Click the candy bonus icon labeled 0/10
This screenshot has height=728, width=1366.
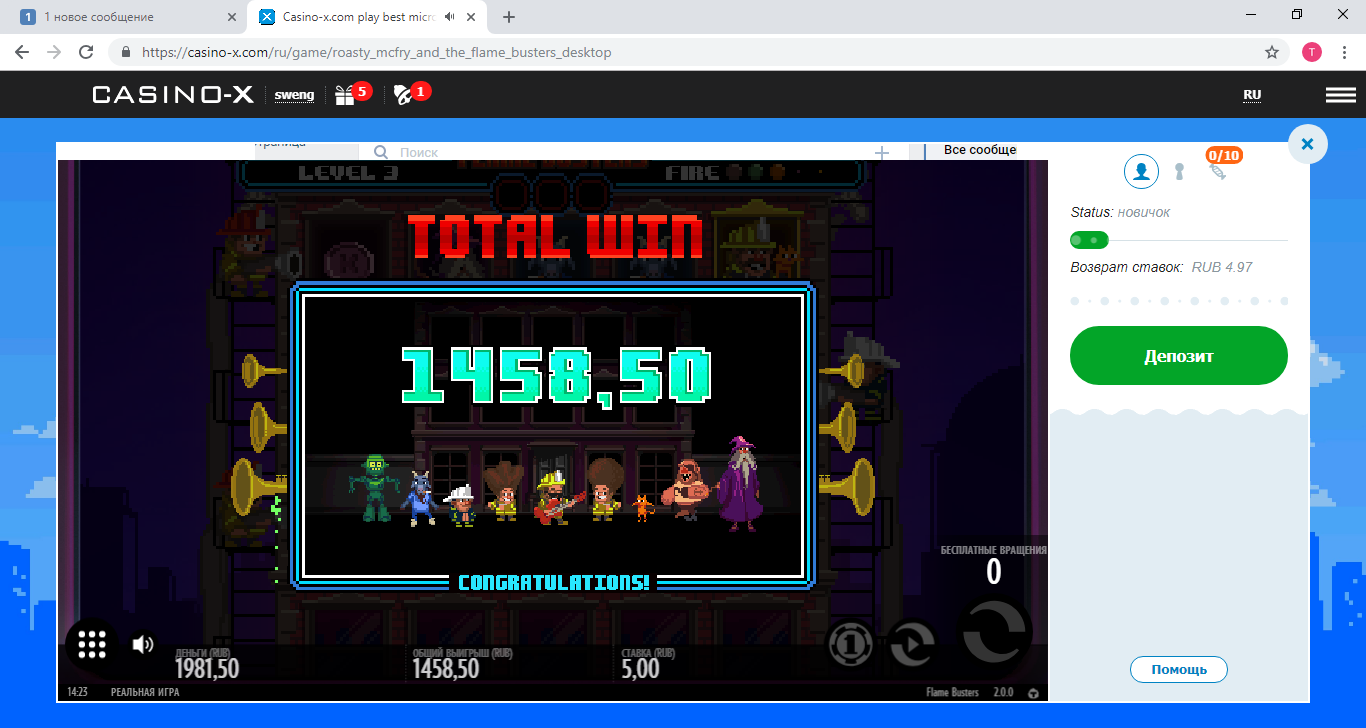(x=1222, y=166)
